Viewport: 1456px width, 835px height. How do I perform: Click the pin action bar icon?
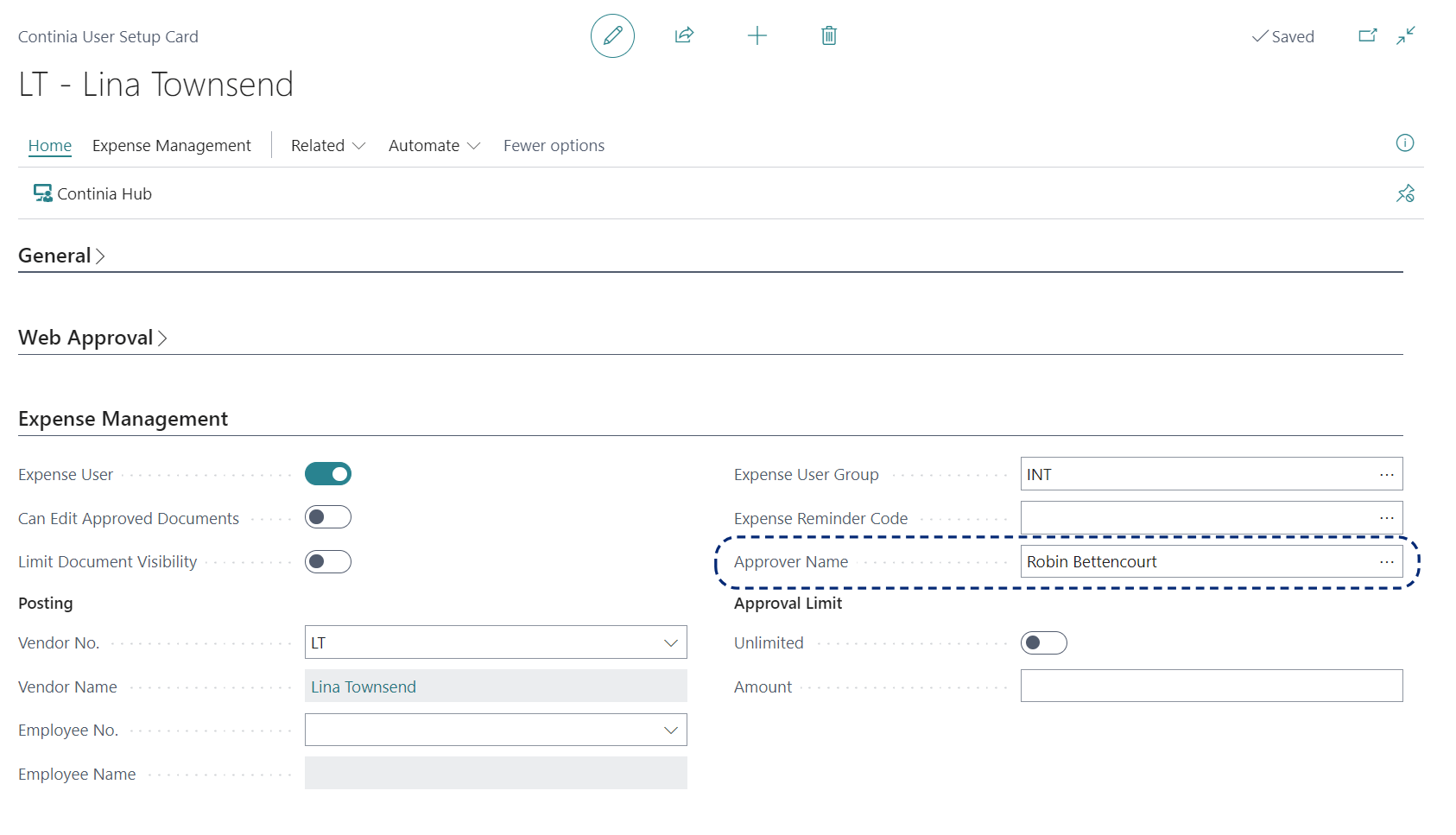[x=1405, y=193]
